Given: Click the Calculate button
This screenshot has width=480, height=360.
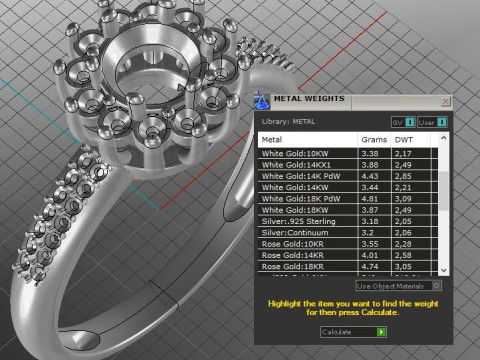Looking at the screenshot, I should (x=353, y=332).
